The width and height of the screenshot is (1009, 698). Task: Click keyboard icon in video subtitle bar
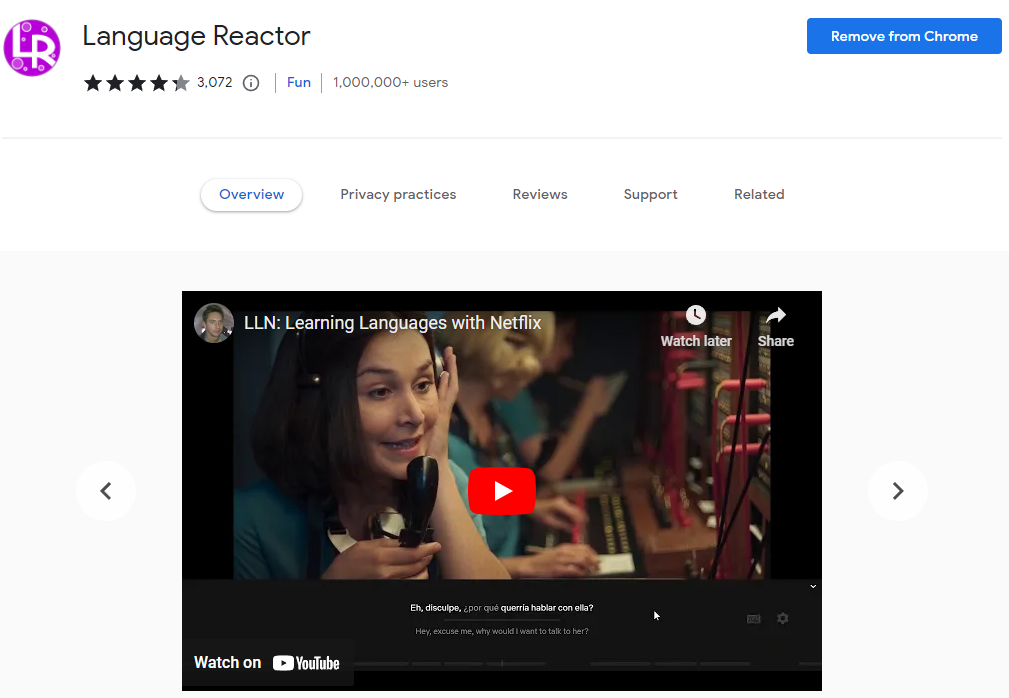754,619
